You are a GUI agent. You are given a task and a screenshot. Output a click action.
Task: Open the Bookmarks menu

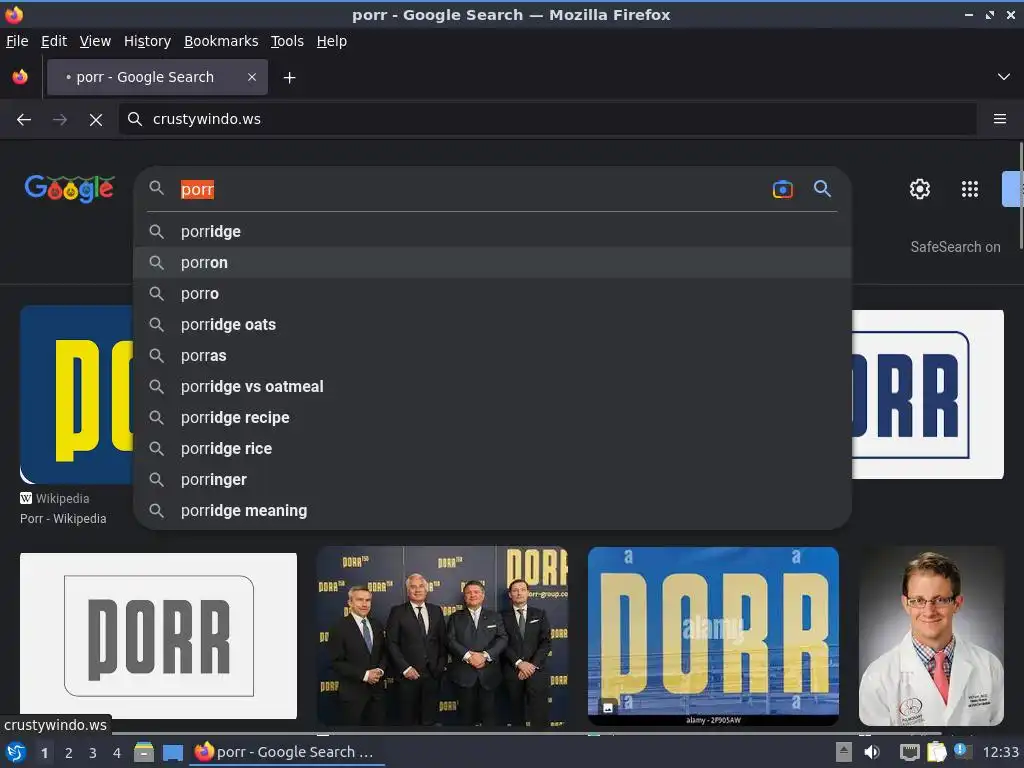221,41
